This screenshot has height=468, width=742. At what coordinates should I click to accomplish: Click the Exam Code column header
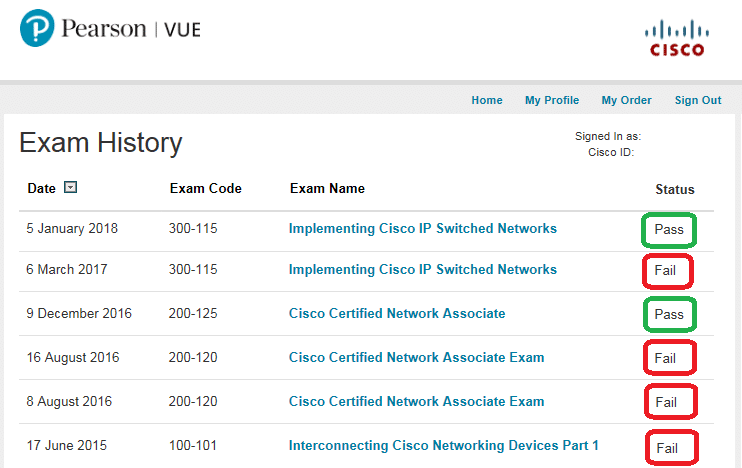(205, 188)
